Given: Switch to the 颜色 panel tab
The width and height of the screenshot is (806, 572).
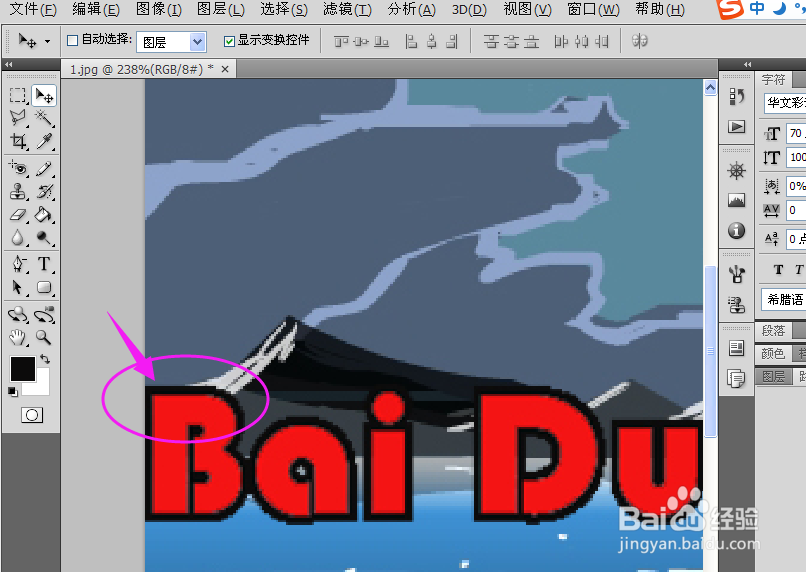Looking at the screenshot, I should (x=773, y=353).
